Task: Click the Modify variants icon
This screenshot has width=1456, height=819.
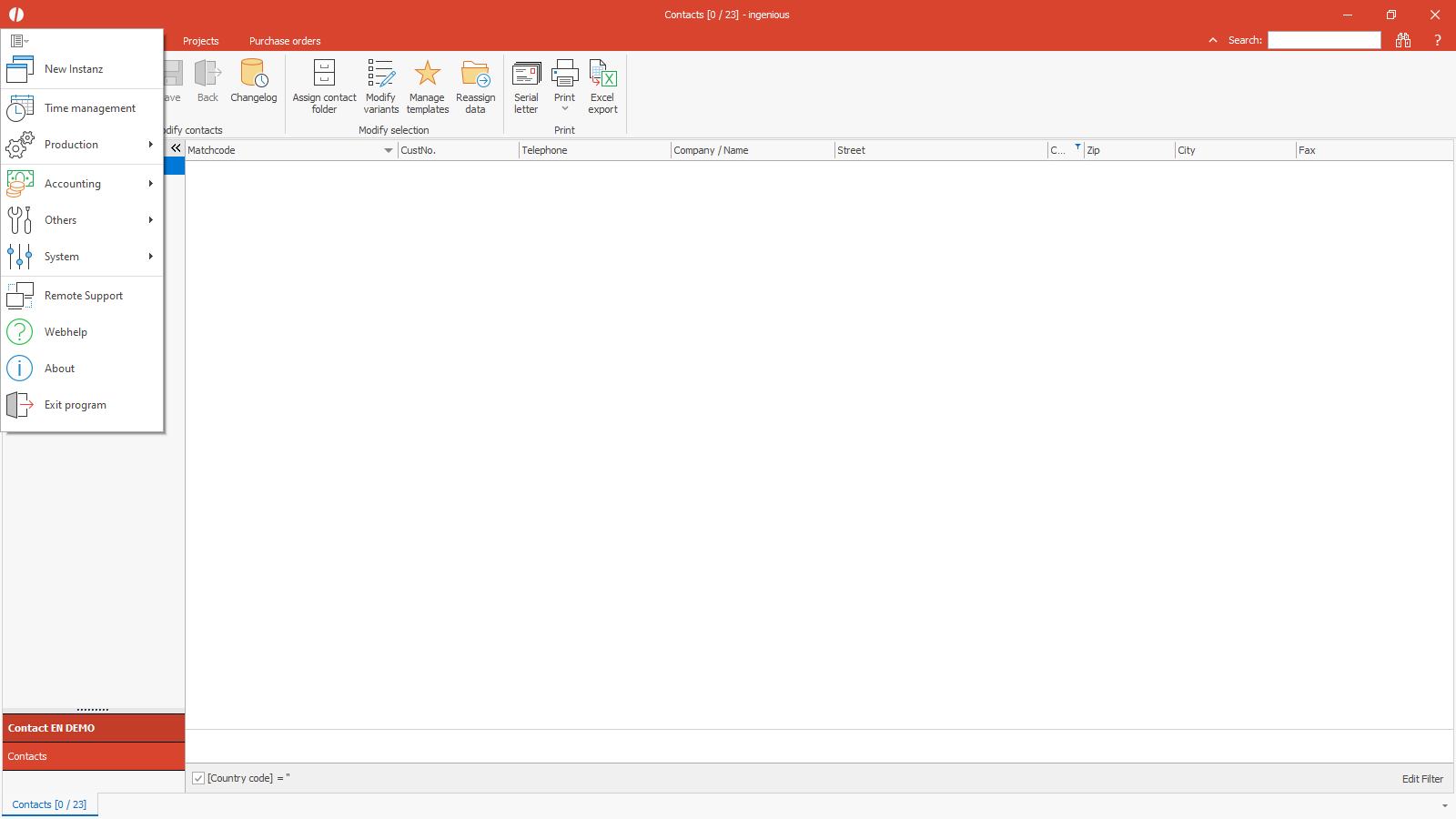Action: pos(380,75)
